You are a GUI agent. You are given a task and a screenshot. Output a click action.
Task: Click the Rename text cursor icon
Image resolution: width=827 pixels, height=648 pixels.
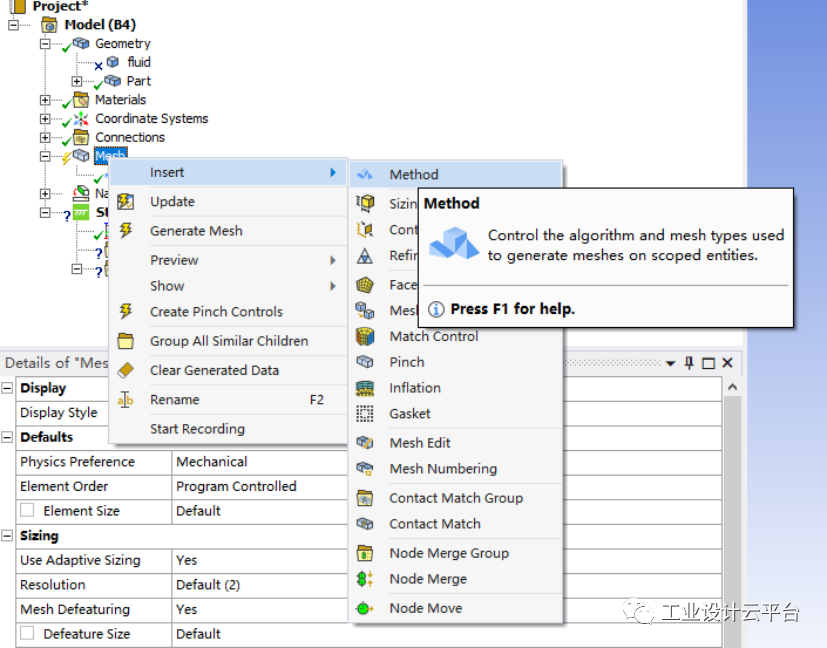pyautogui.click(x=126, y=400)
